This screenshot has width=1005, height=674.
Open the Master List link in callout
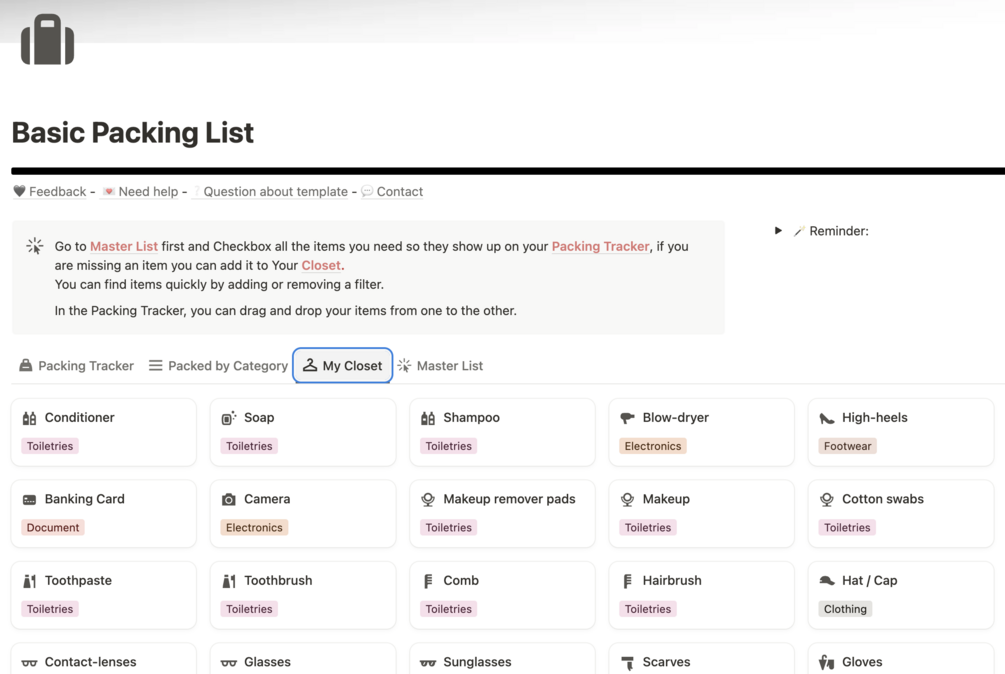pos(124,246)
